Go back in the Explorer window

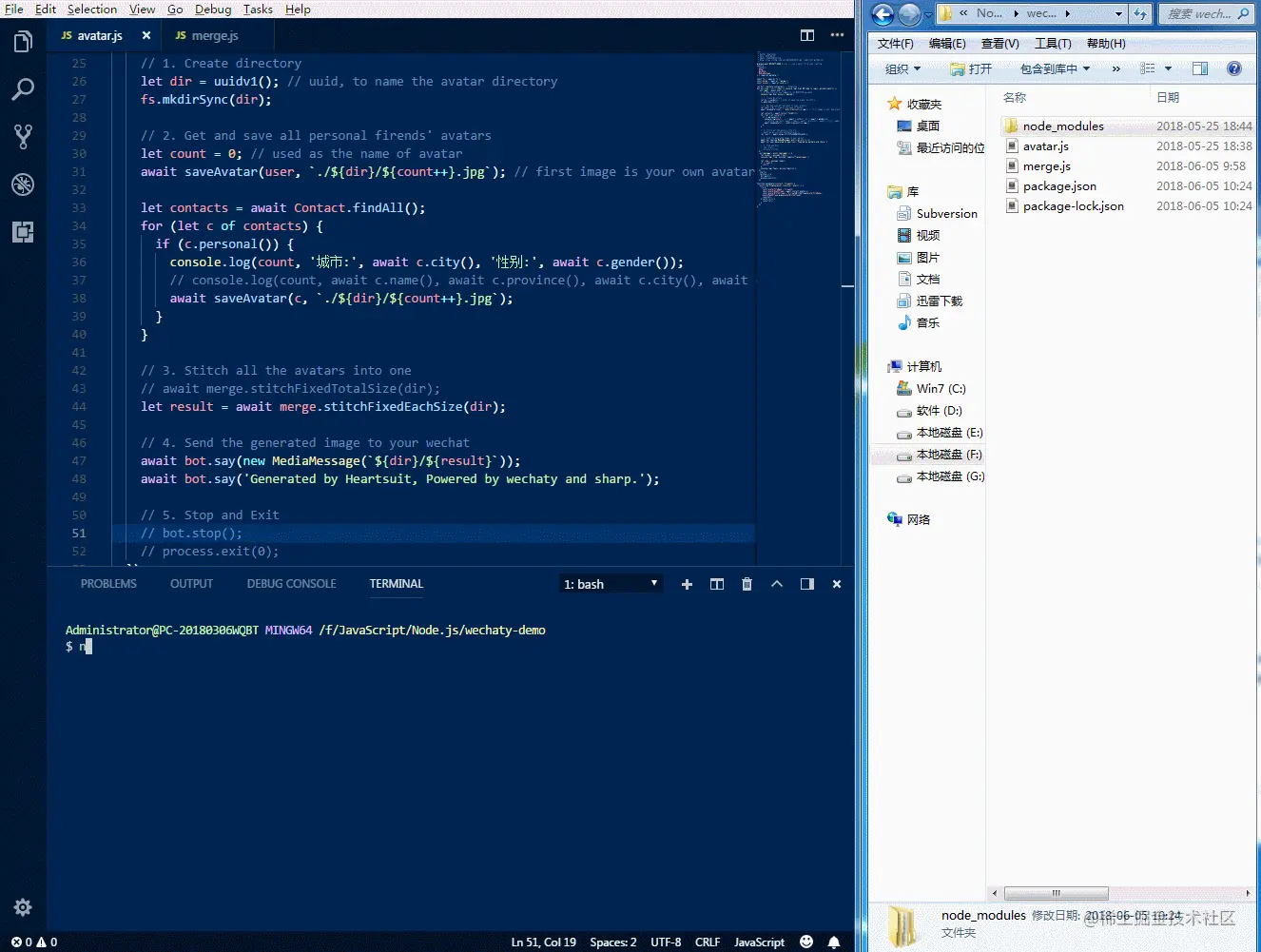pyautogui.click(x=883, y=14)
